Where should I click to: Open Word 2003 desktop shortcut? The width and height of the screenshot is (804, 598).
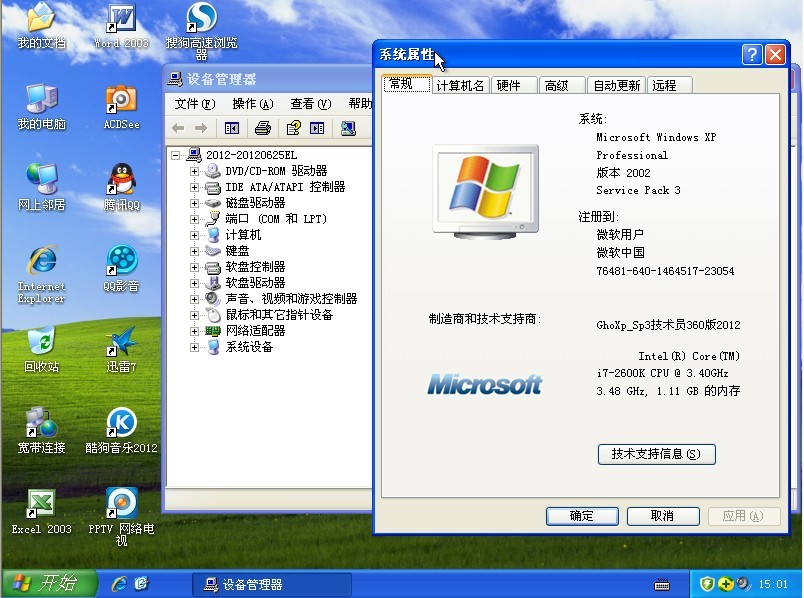click(x=122, y=26)
